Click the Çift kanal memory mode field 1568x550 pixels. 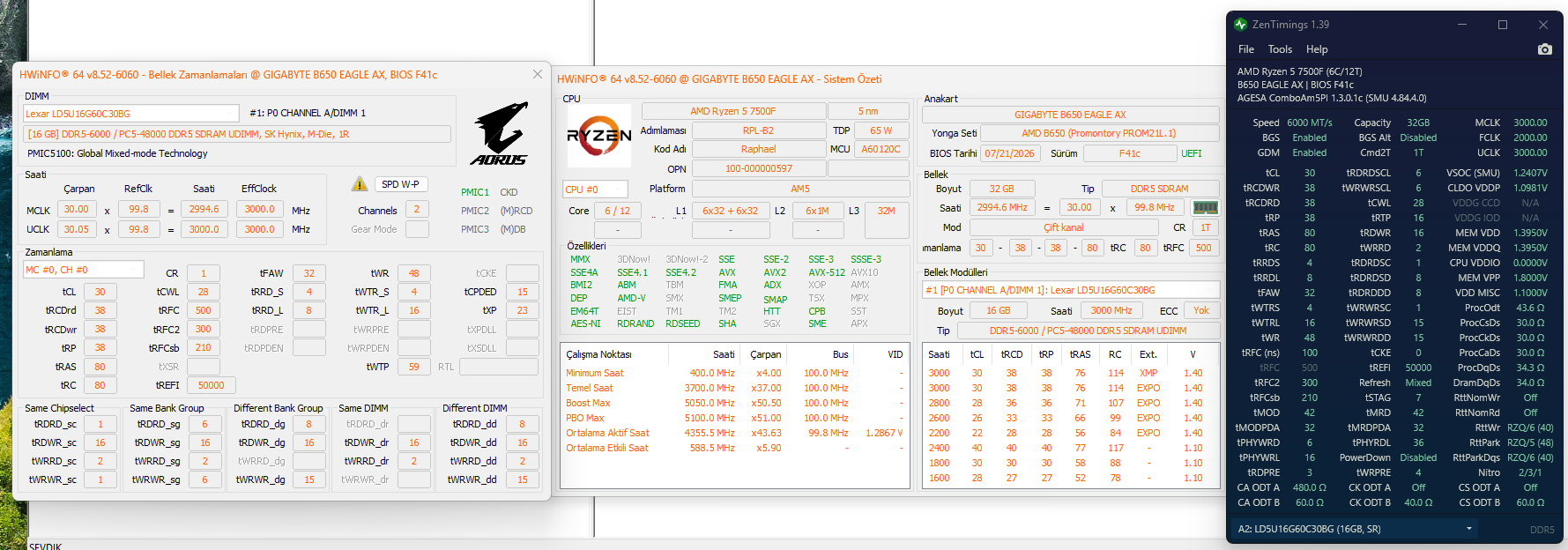point(1063,227)
